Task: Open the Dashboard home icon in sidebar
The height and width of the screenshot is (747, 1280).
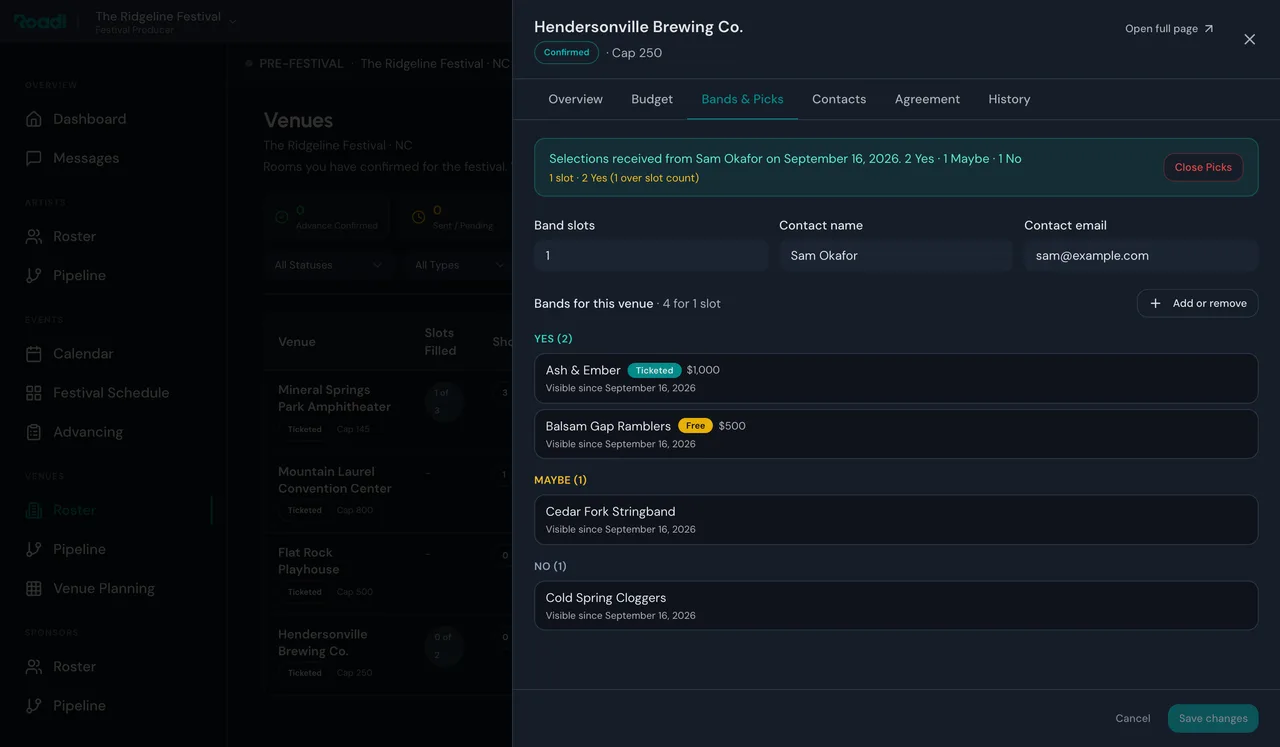Action: coord(34,119)
